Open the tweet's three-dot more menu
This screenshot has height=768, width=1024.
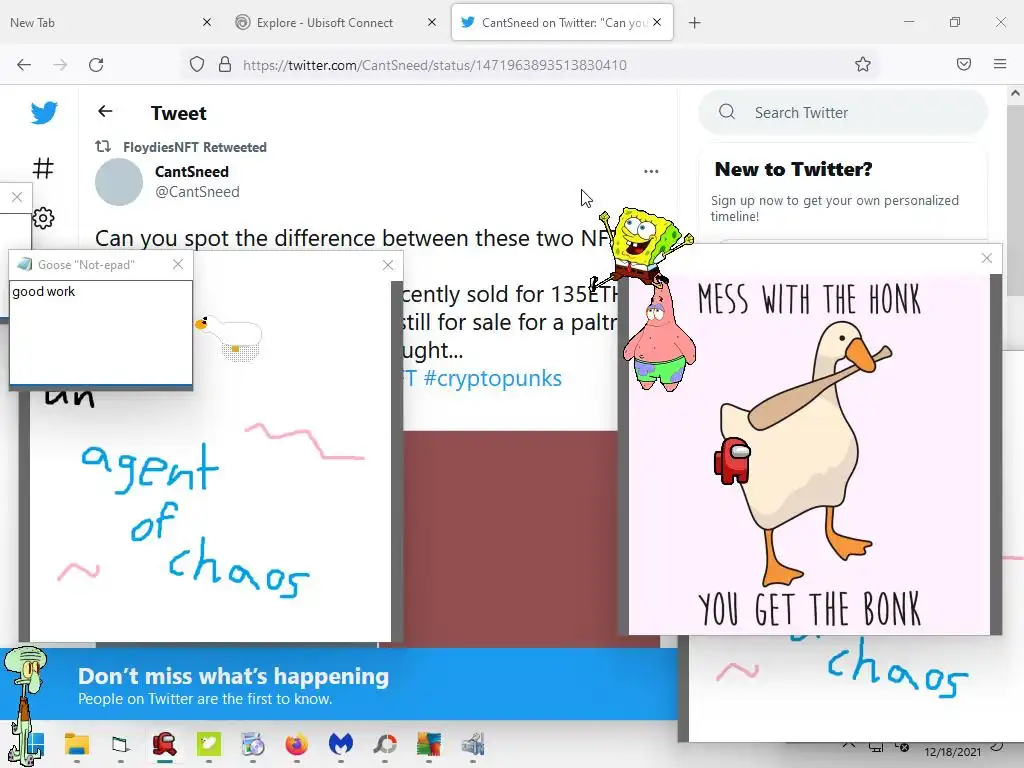pos(651,171)
